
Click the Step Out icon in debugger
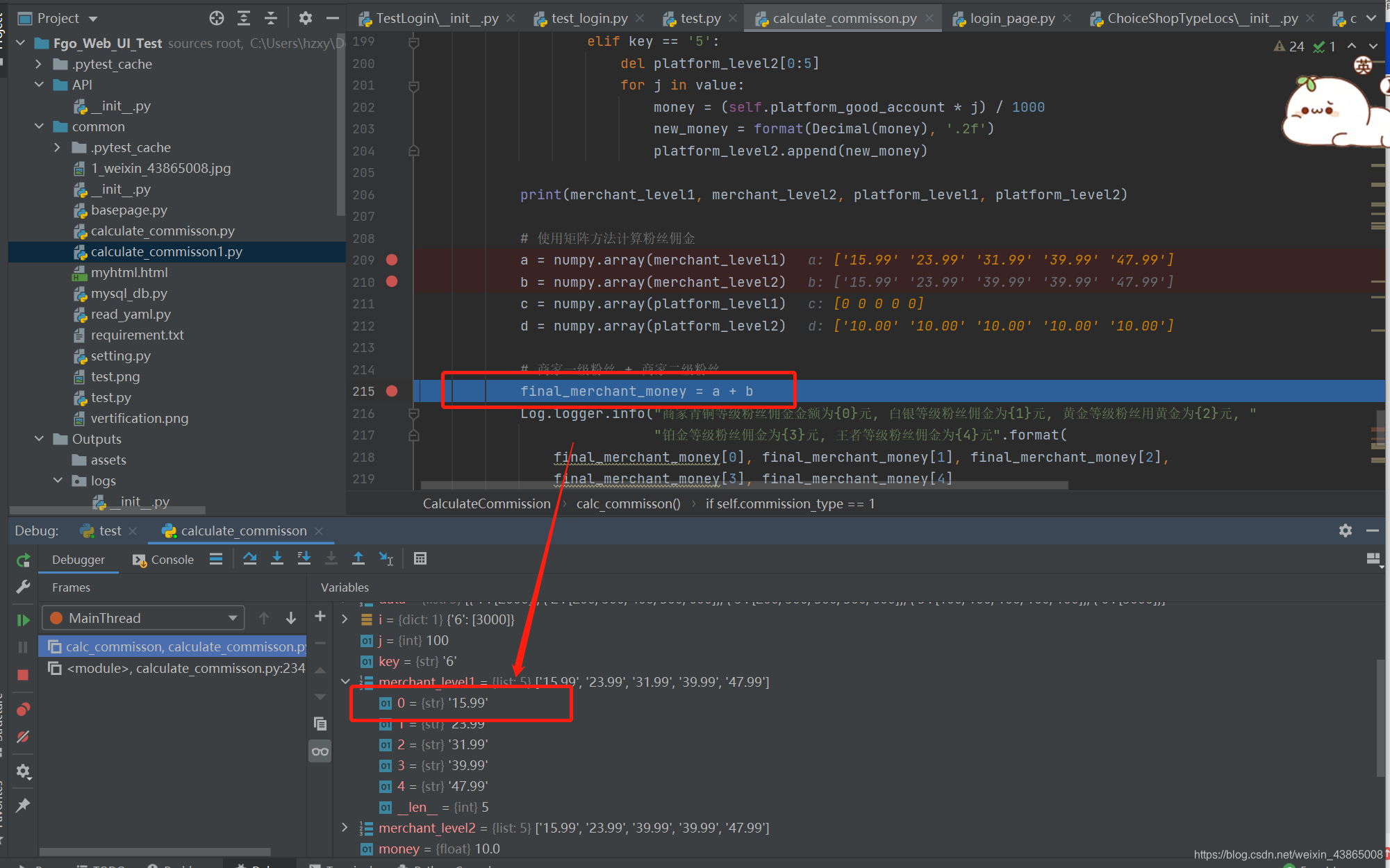tap(357, 559)
